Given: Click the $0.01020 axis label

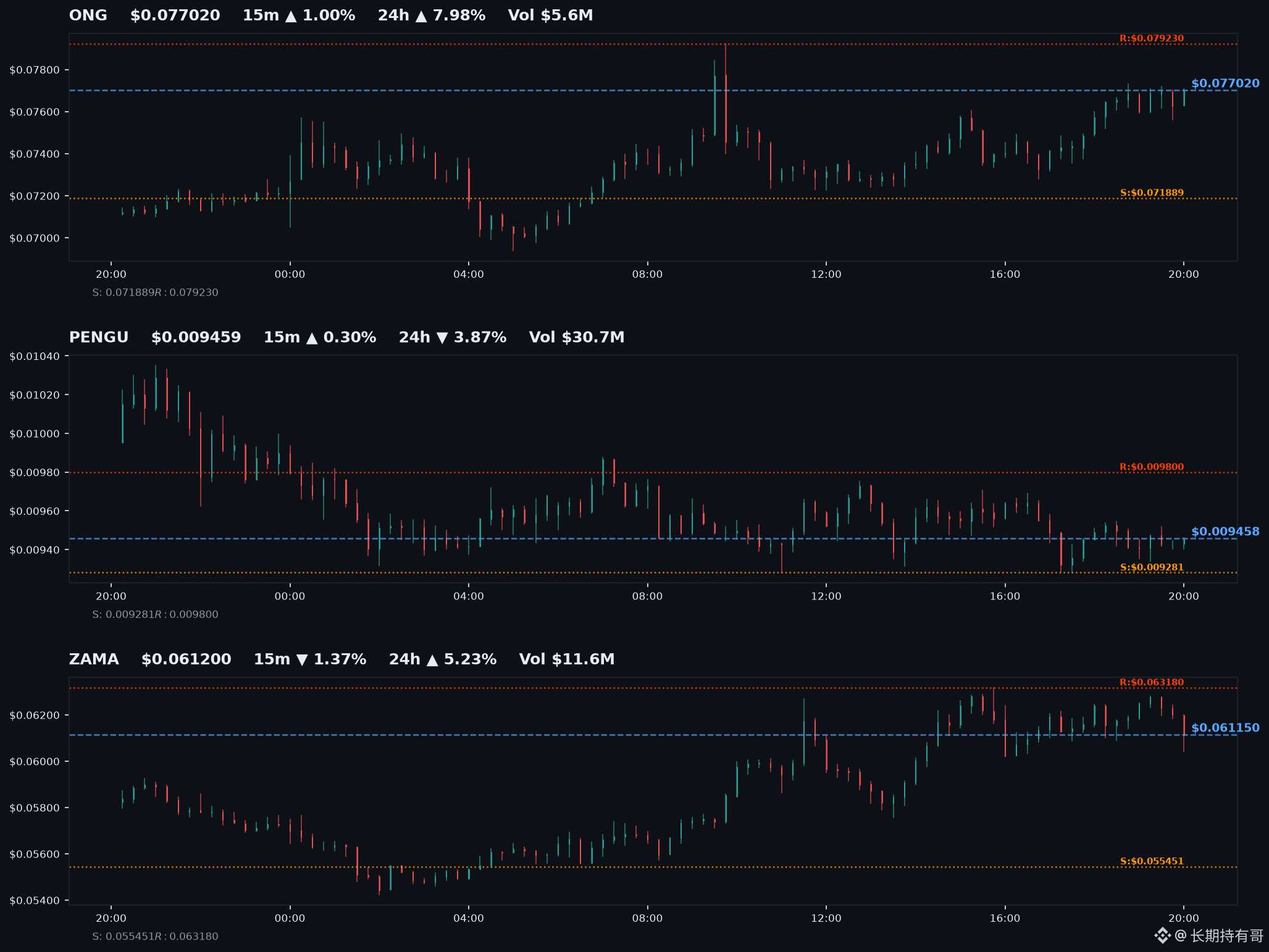Looking at the screenshot, I should (x=35, y=395).
